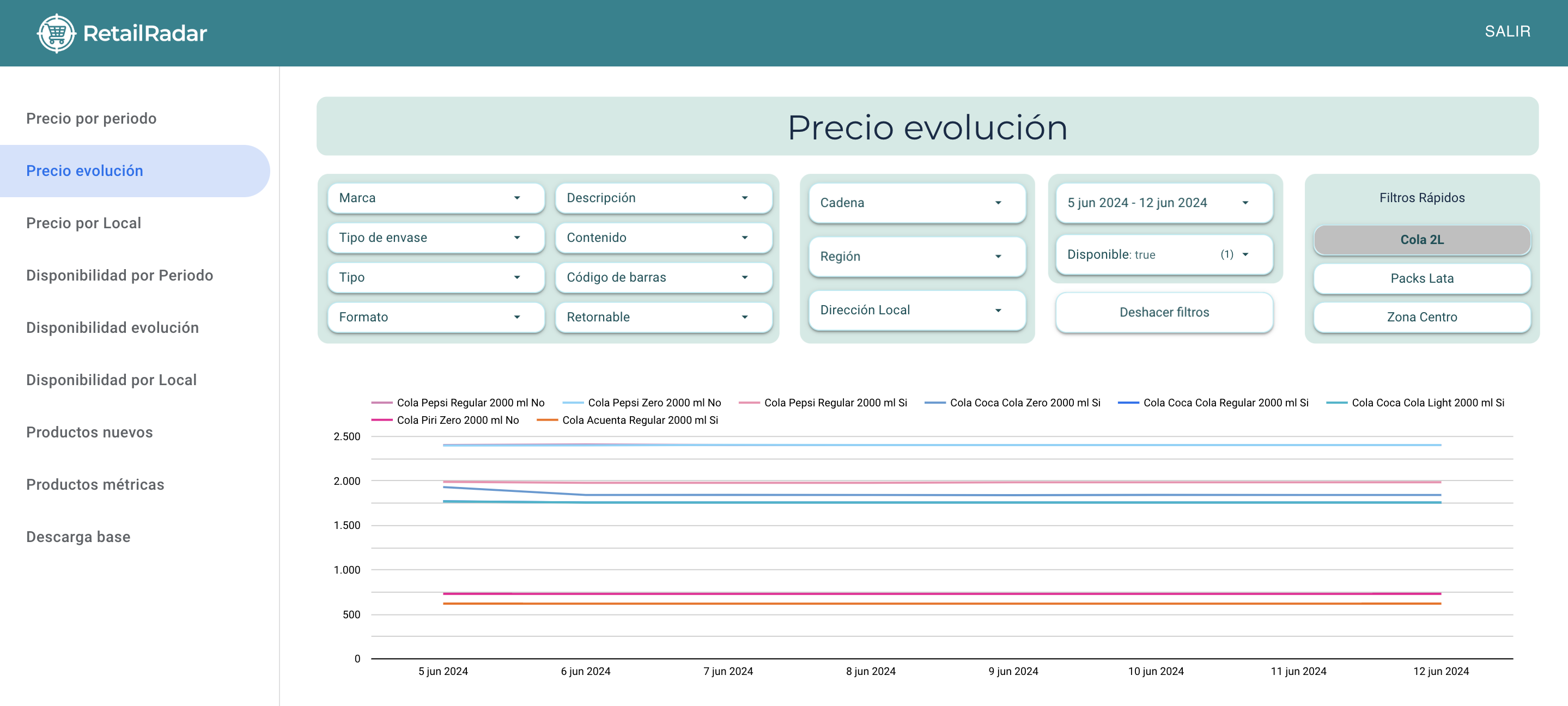Expand the Formato dropdown
Screen dimensions: 1568x706
point(436,317)
